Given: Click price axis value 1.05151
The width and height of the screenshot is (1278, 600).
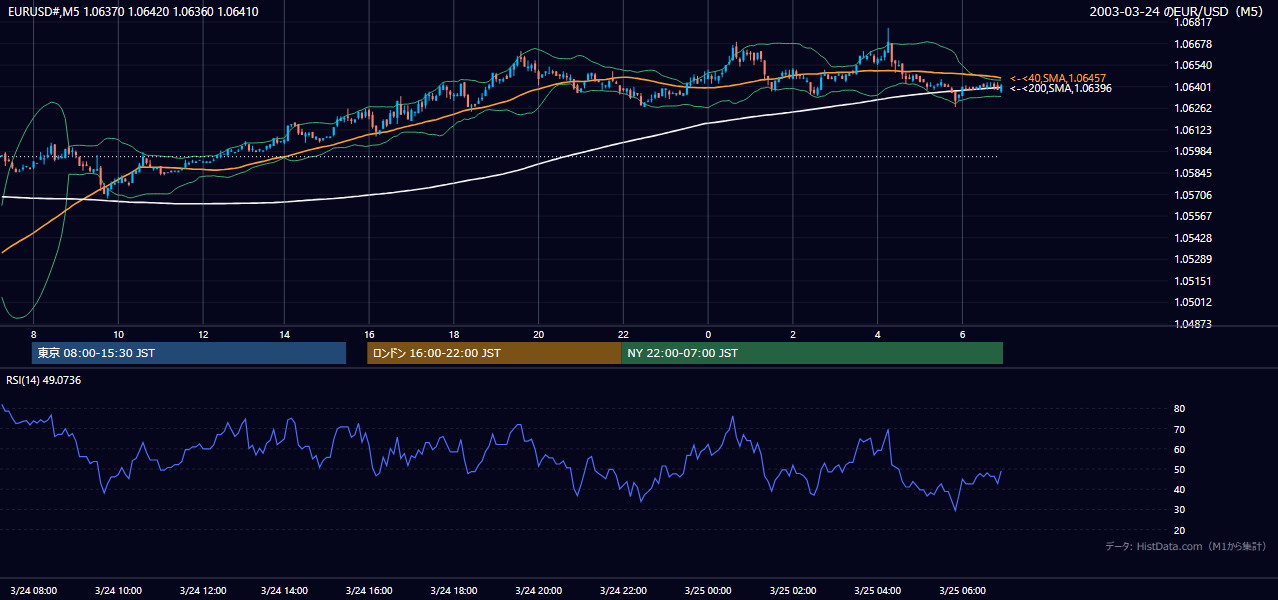Looking at the screenshot, I should 1193,281.
